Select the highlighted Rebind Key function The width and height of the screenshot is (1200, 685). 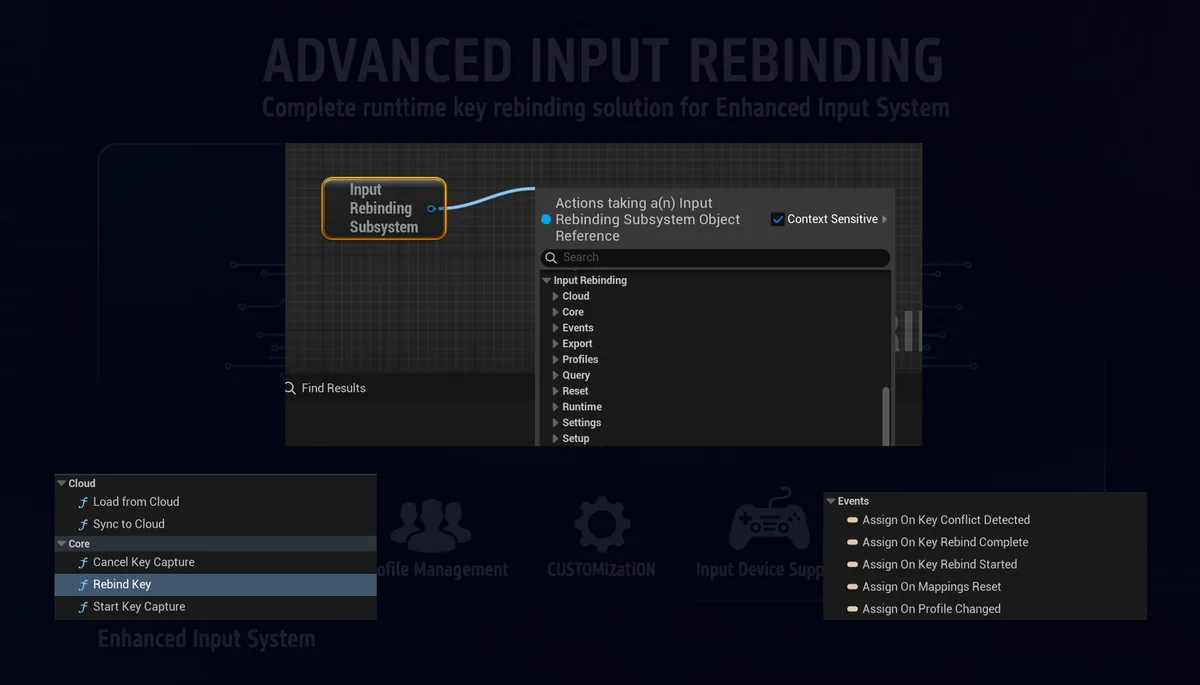pyautogui.click(x=215, y=584)
